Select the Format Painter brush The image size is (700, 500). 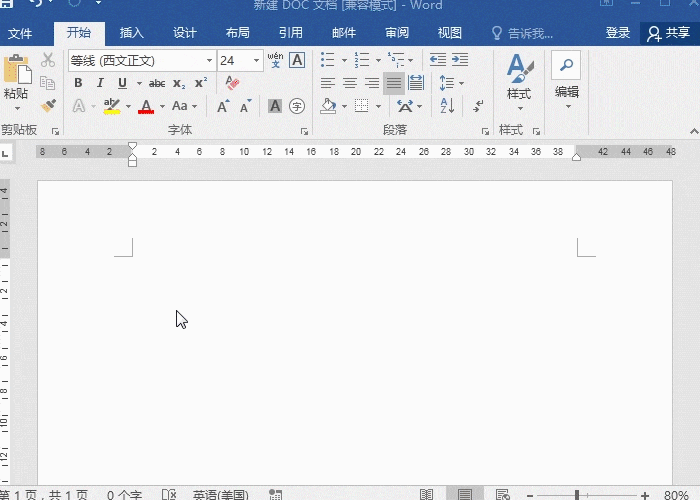tap(48, 106)
